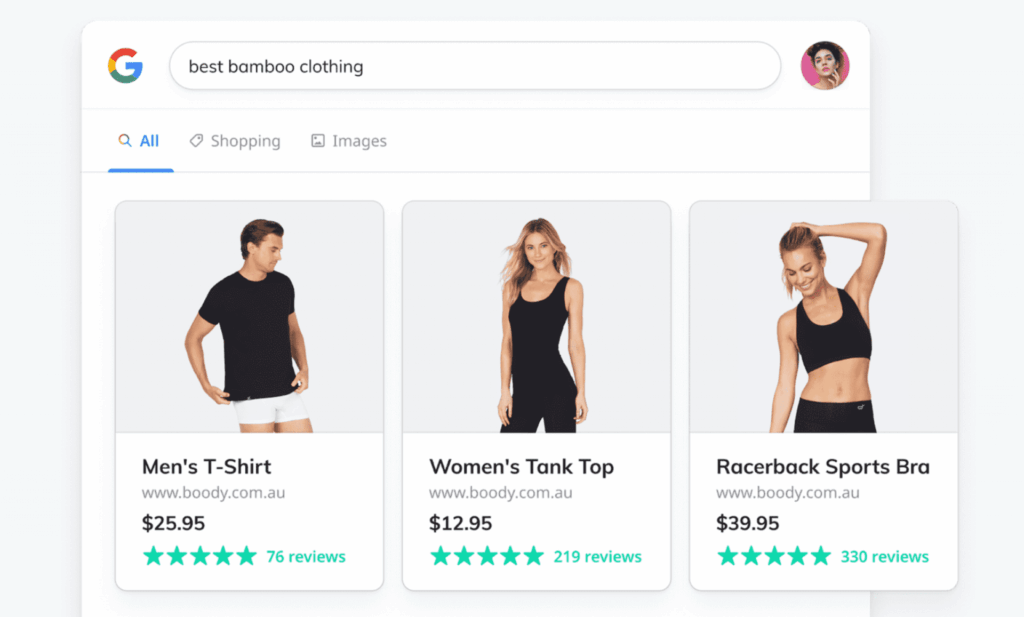This screenshot has width=1024, height=617.
Task: Open the 219 reviews link
Action: [597, 557]
